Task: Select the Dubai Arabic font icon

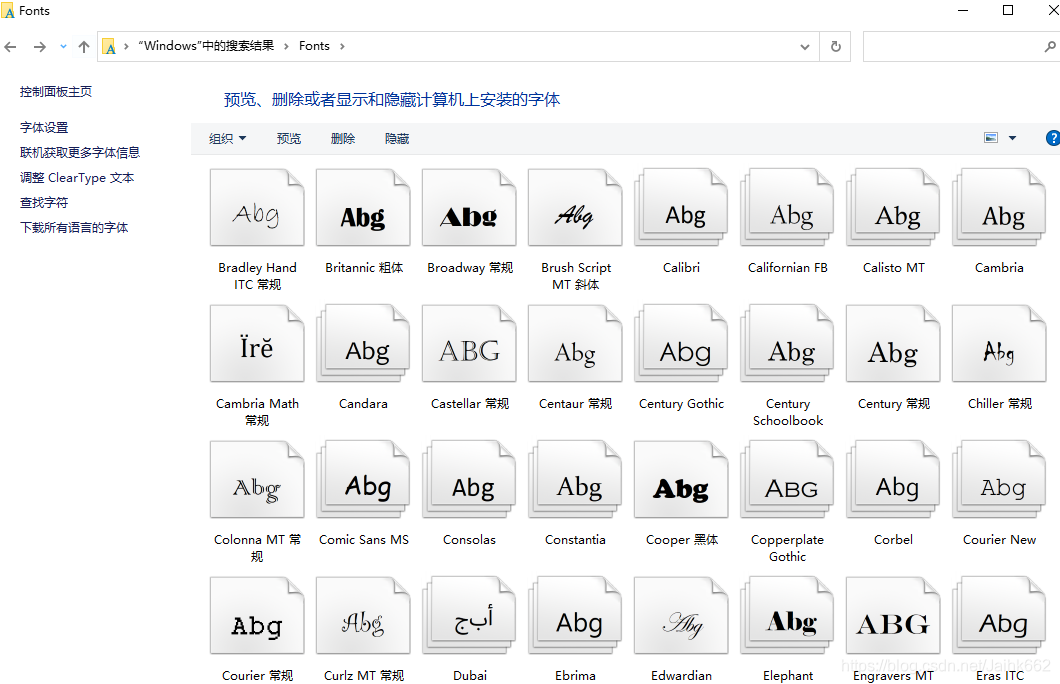Action: click(469, 616)
